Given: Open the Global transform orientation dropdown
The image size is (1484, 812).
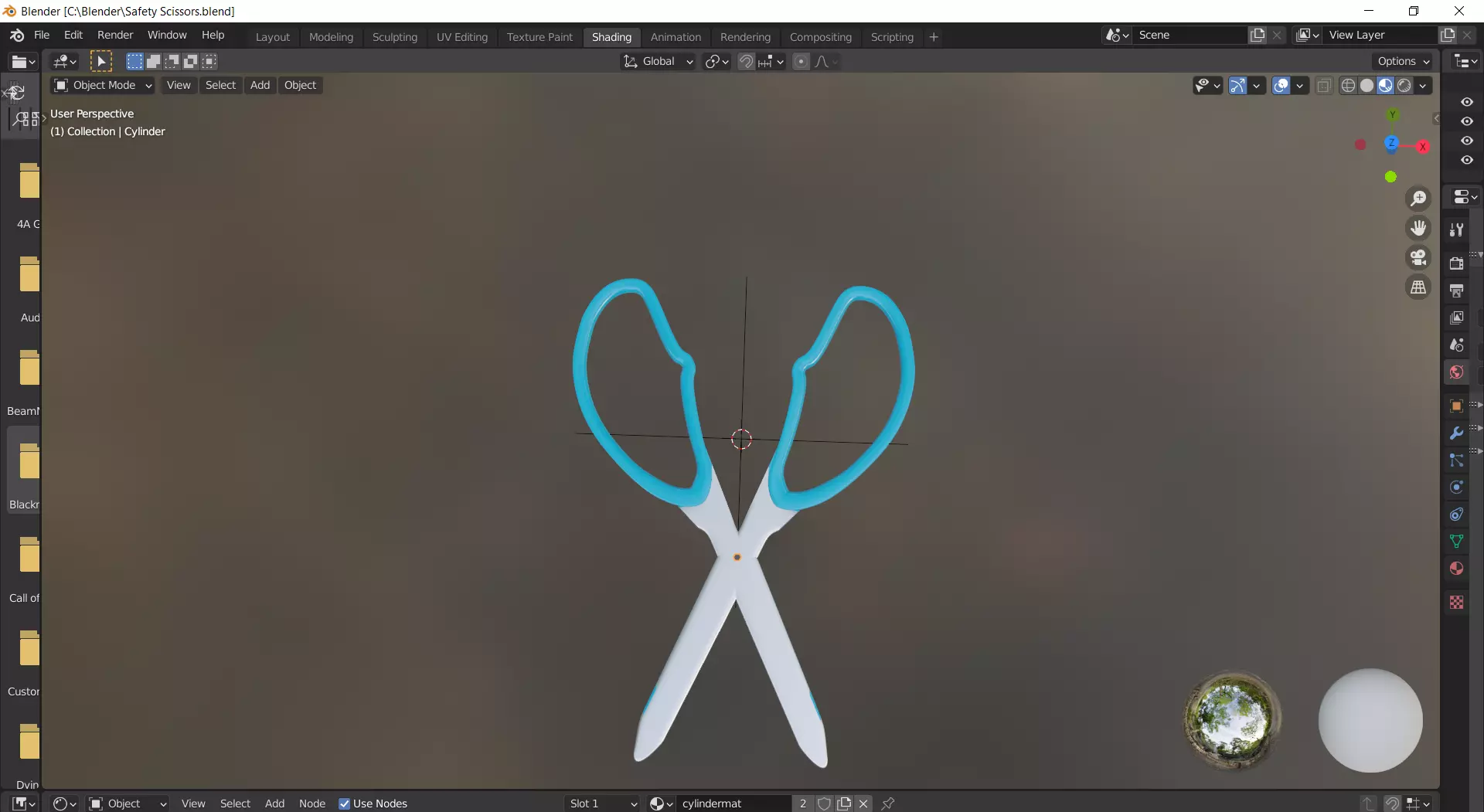Looking at the screenshot, I should 659,61.
